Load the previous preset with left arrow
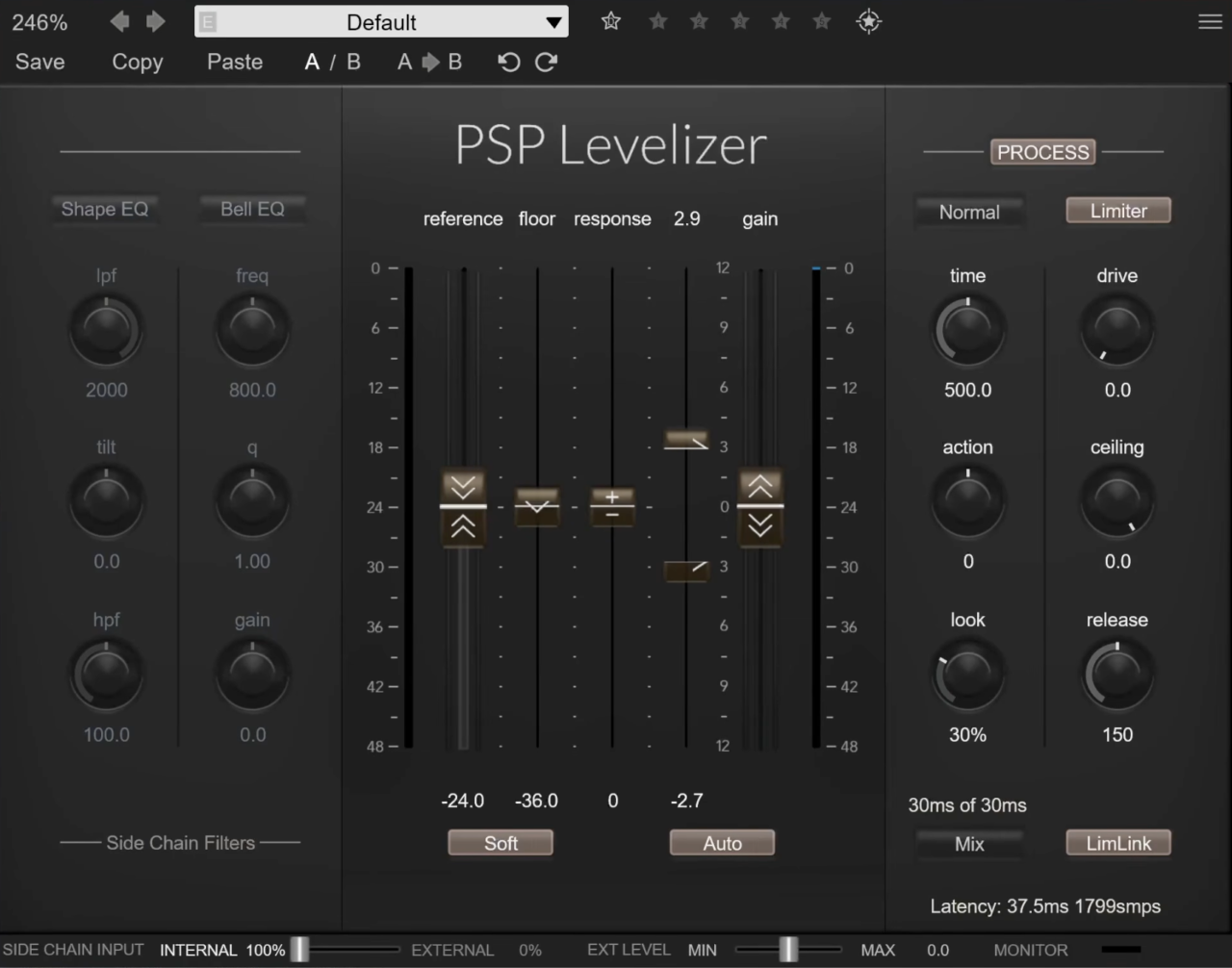Screen dimensions: 1232x968 click(x=120, y=21)
